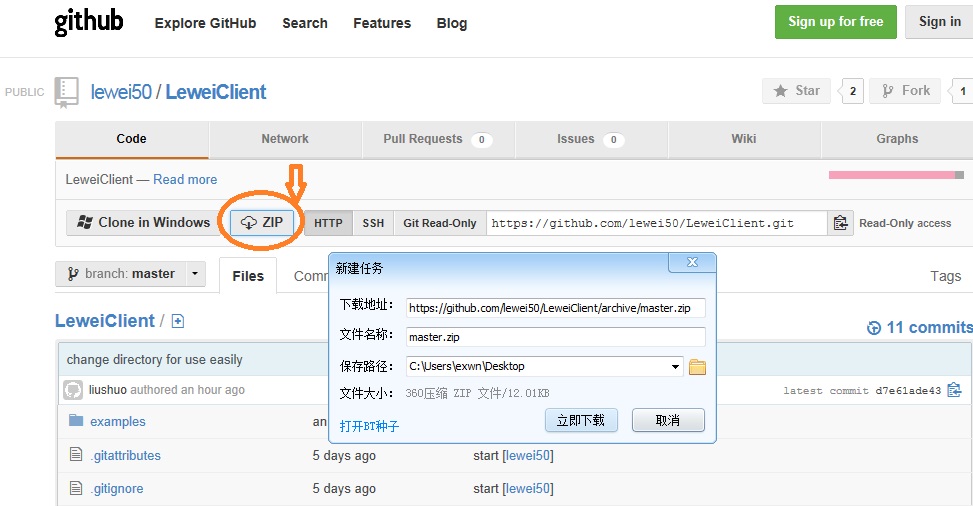The height and width of the screenshot is (506, 973).
Task: Open the LeweiClient repository title link
Action: [x=215, y=92]
